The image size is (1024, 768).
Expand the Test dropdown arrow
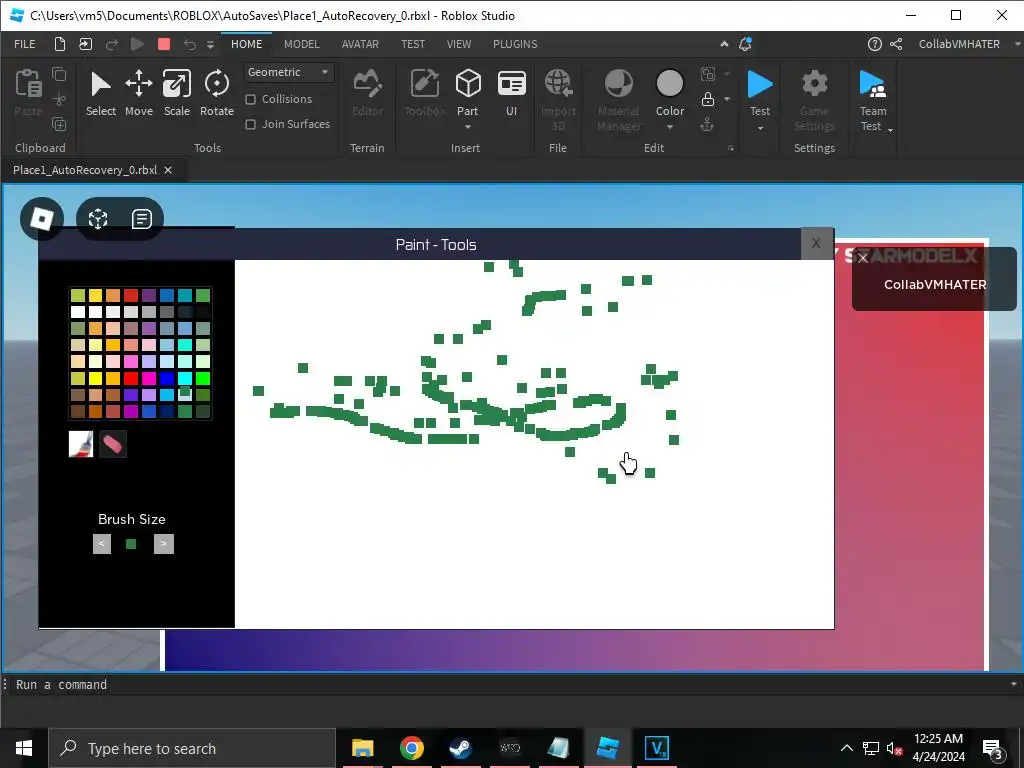(760, 128)
